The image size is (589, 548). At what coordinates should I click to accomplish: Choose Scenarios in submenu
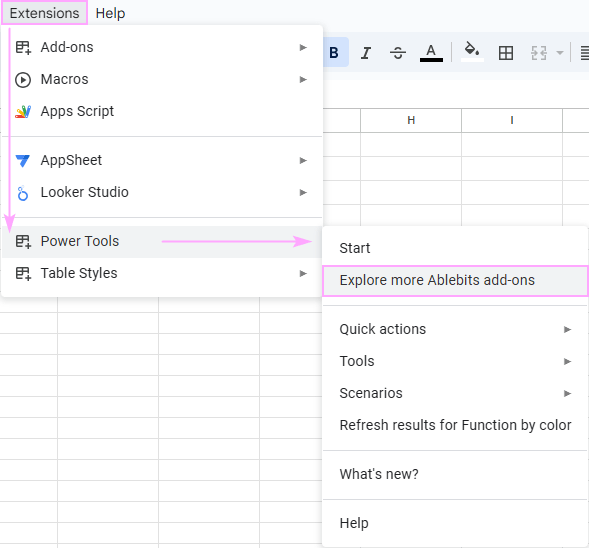click(455, 394)
